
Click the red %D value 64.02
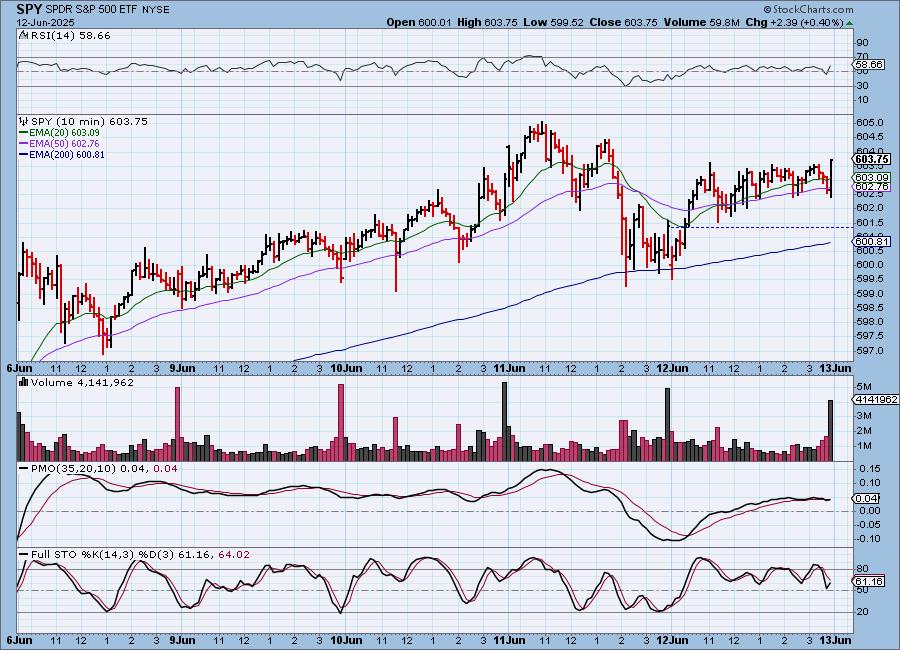[234, 554]
